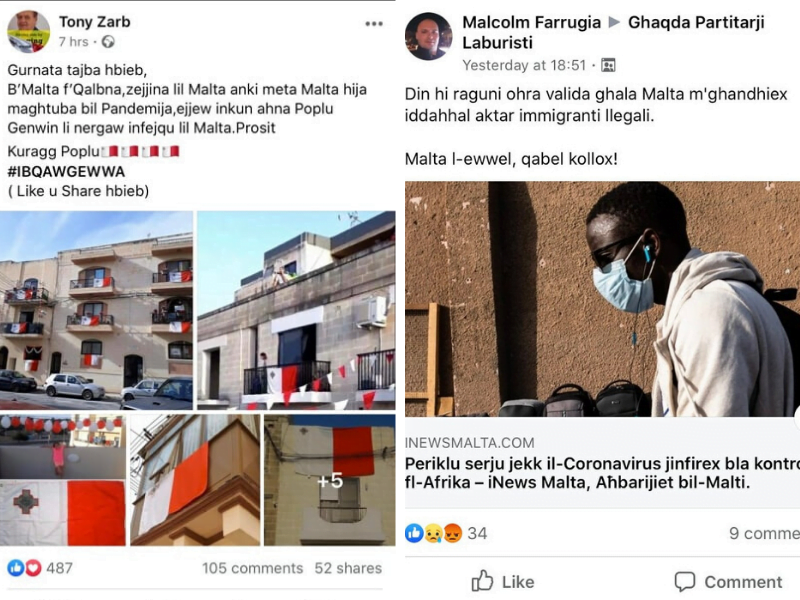
Task: Click the #IBQAWGEWWA hashtag
Action: click(66, 171)
